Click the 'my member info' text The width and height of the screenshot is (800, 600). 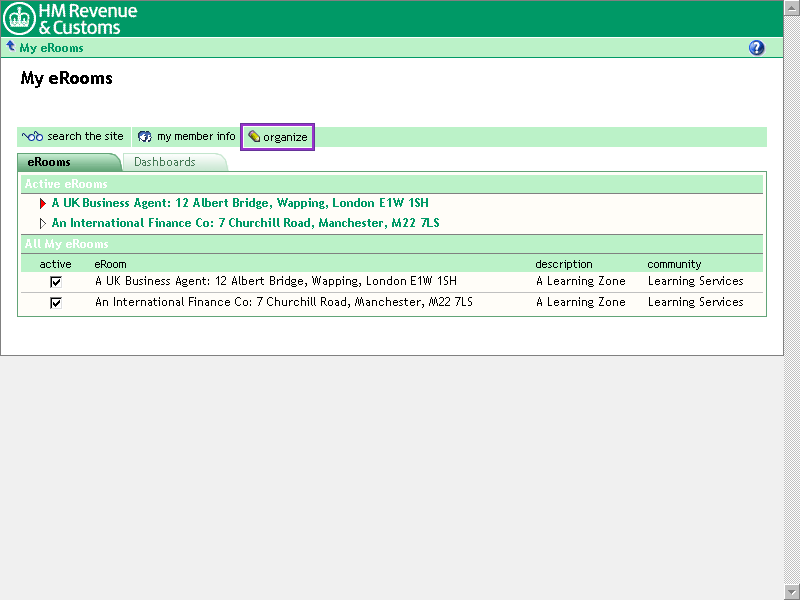click(x=196, y=137)
